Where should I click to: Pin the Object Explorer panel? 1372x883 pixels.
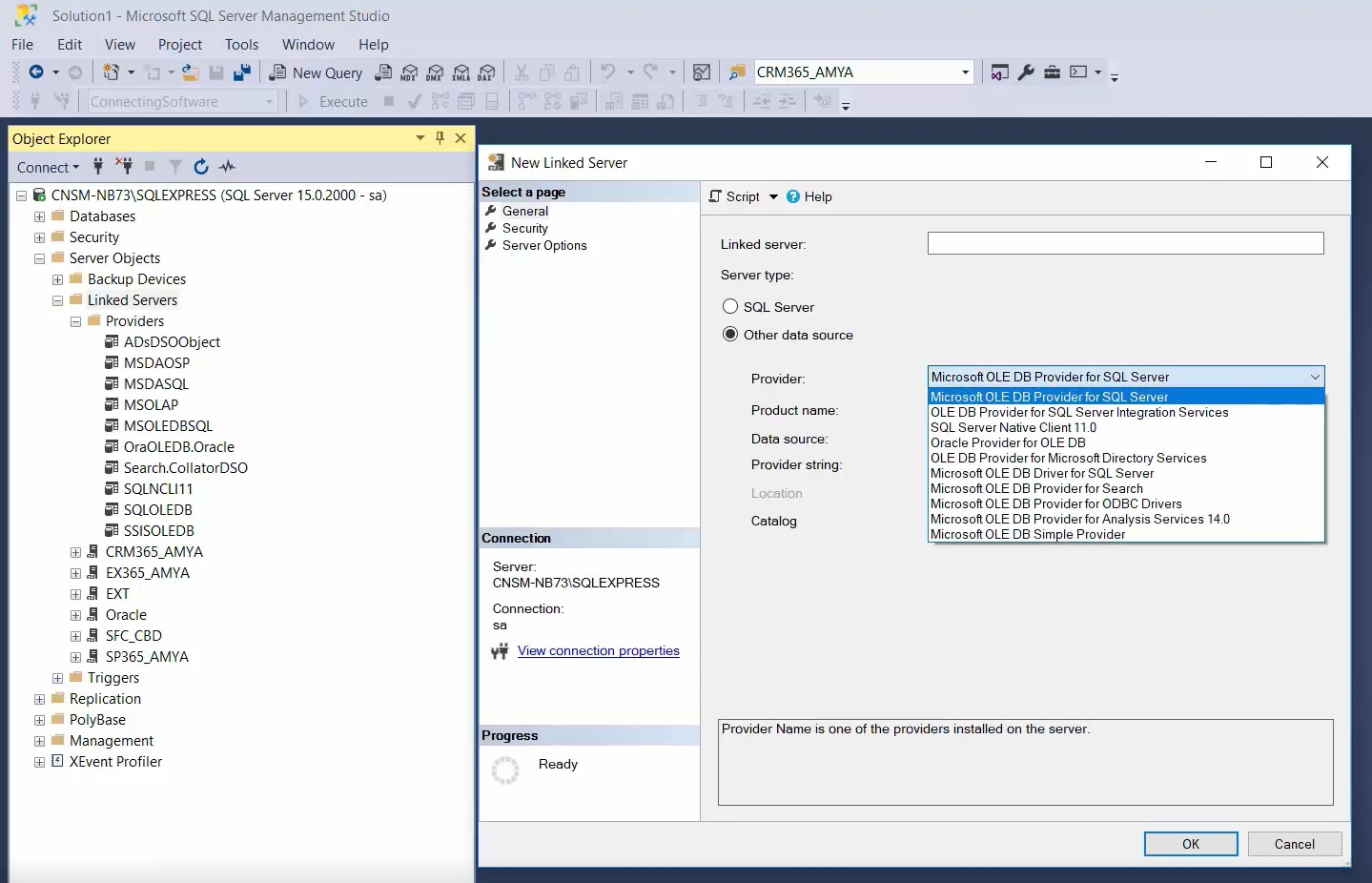click(x=440, y=138)
